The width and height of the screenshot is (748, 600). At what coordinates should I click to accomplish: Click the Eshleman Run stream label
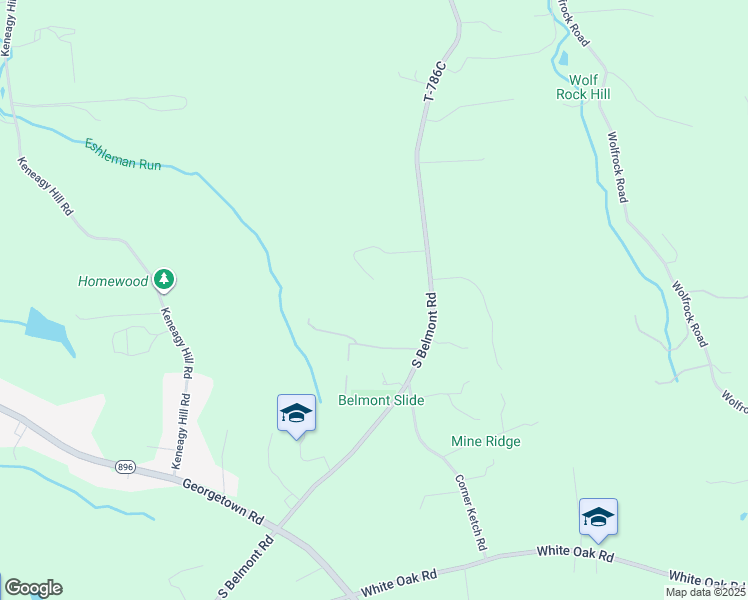(123, 155)
